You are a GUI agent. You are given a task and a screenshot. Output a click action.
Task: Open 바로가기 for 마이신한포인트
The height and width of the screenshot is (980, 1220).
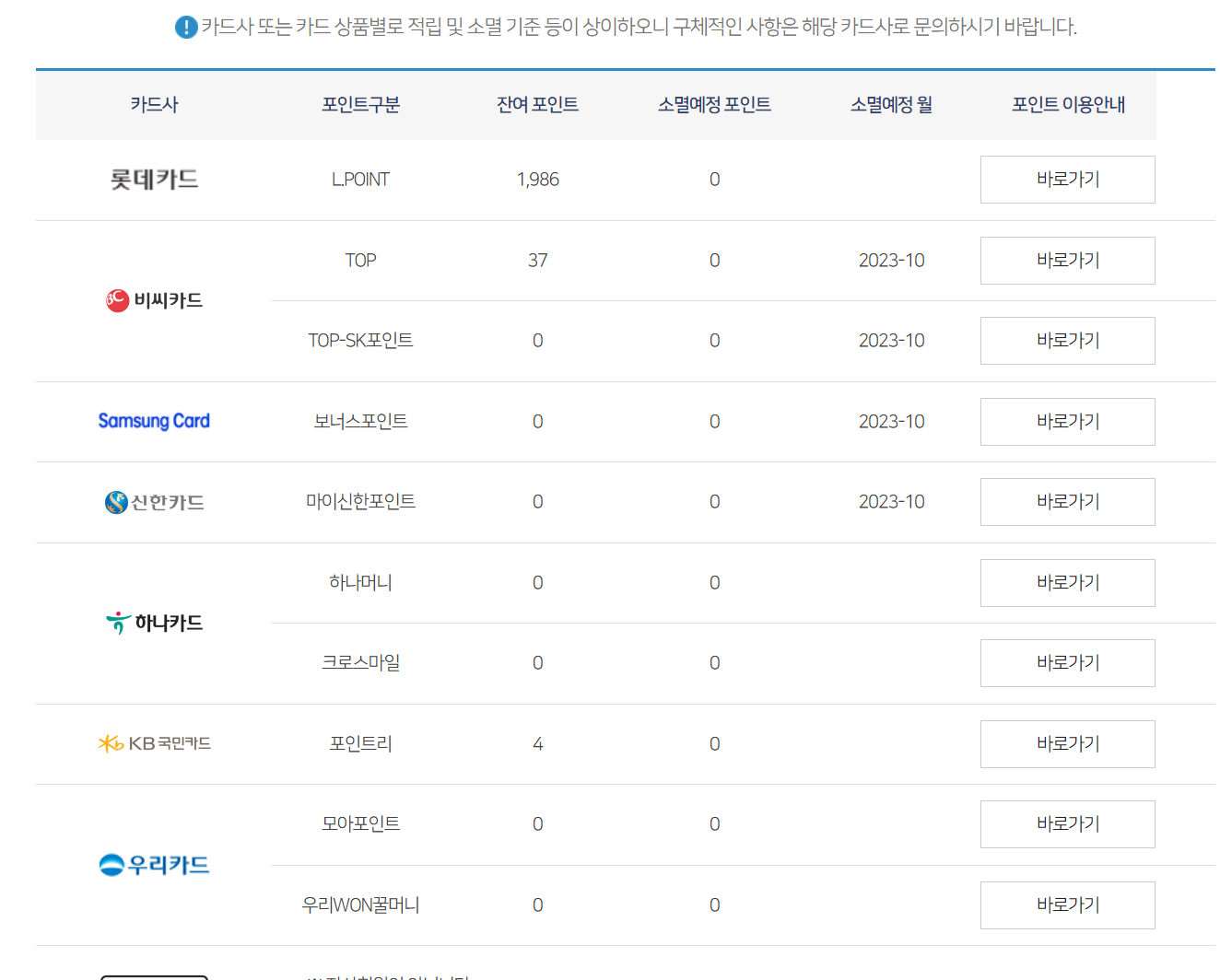(x=1067, y=502)
